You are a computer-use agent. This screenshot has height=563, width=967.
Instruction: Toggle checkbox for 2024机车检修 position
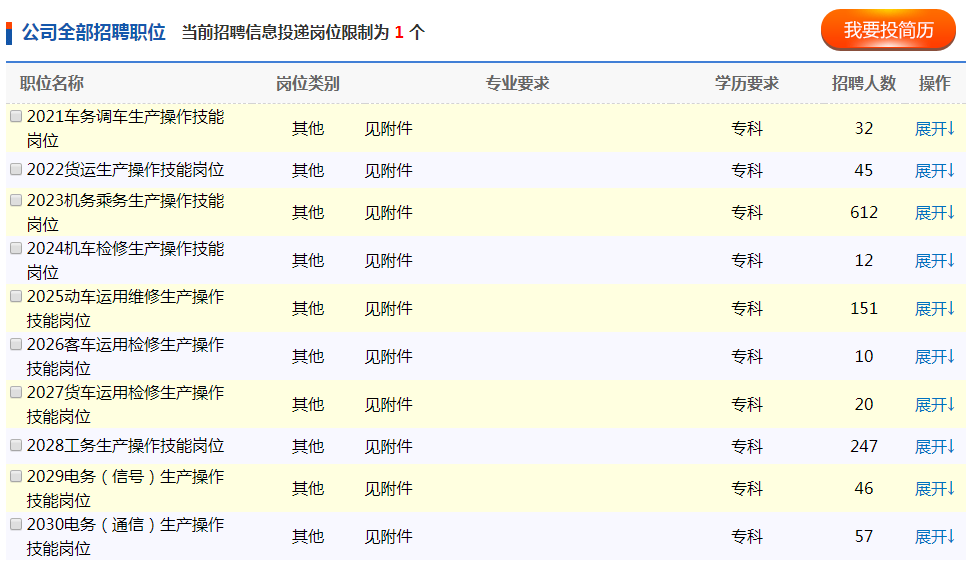[x=16, y=248]
